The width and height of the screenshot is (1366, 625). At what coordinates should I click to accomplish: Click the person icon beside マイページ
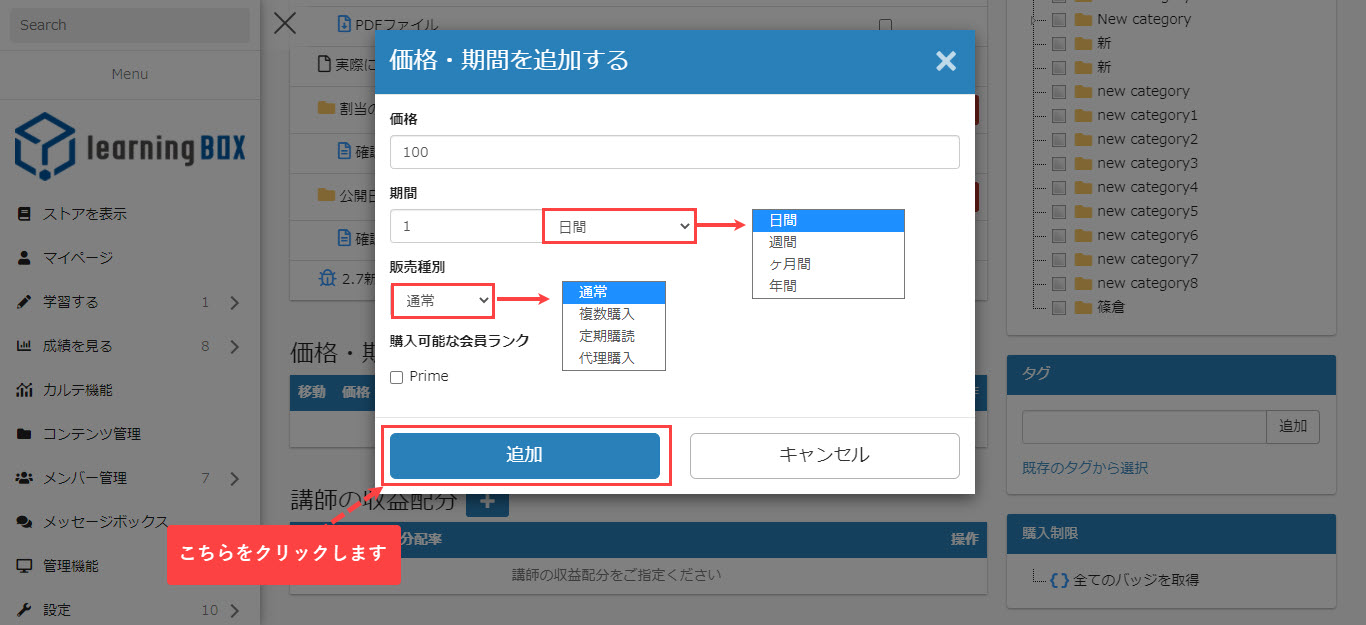click(25, 258)
